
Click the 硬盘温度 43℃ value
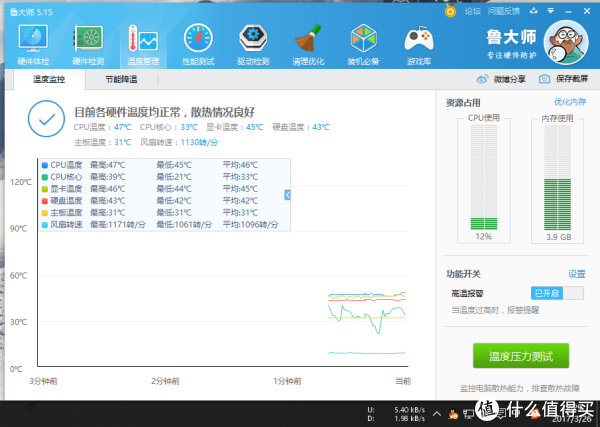pos(321,127)
